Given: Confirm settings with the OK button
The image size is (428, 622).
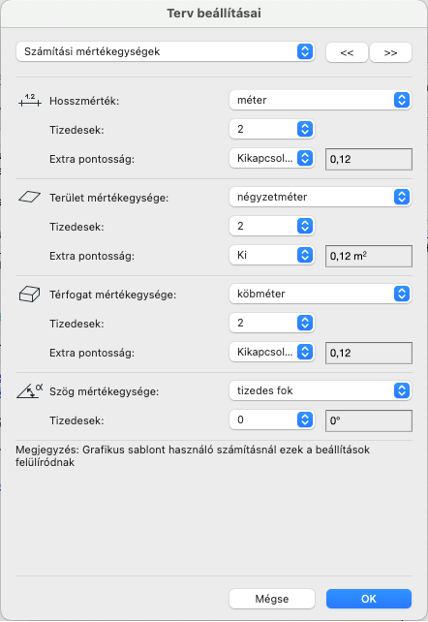Looking at the screenshot, I should pos(369,599).
